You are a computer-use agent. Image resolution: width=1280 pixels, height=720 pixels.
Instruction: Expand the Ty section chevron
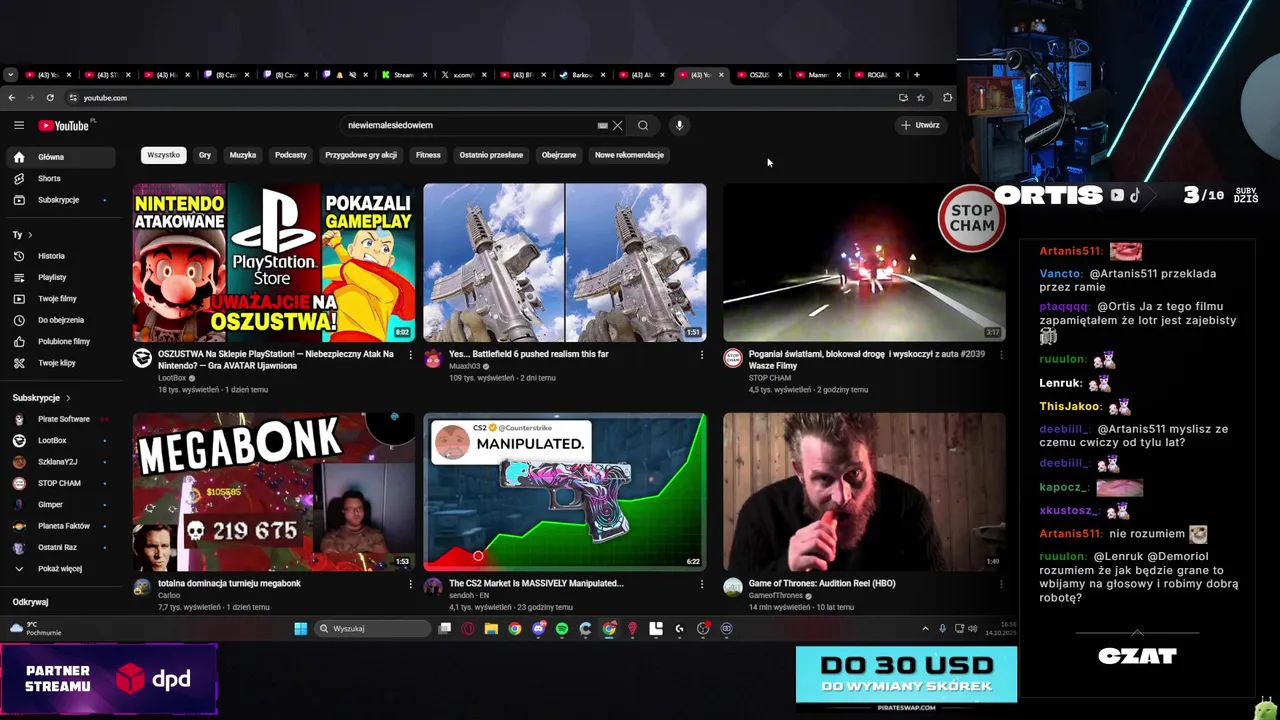(29, 235)
